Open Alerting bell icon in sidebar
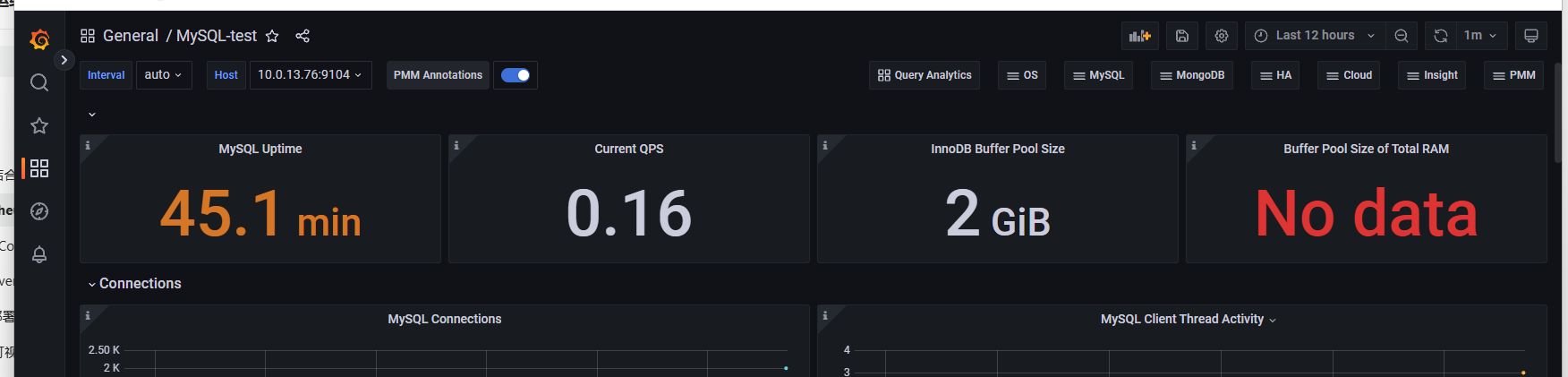This screenshot has height=377, width=1568. click(39, 254)
